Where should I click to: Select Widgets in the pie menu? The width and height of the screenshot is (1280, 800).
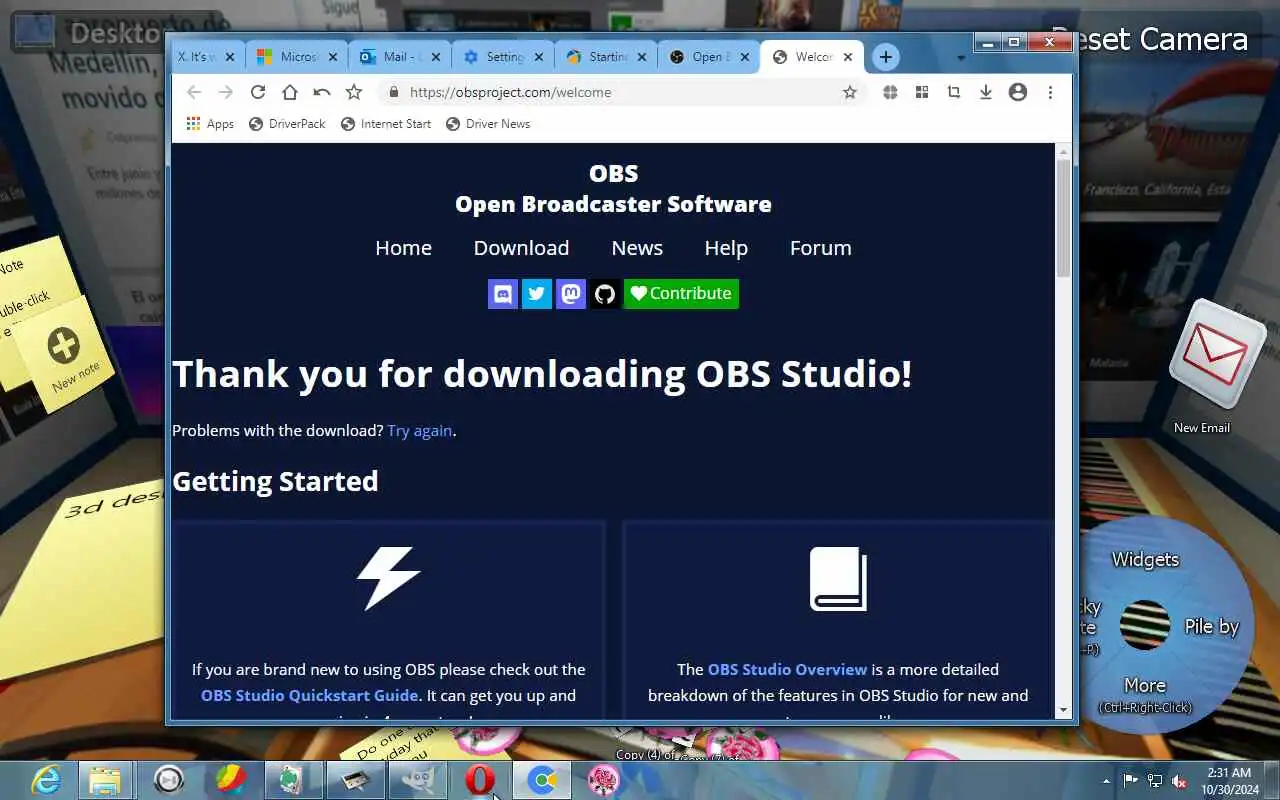(1145, 559)
